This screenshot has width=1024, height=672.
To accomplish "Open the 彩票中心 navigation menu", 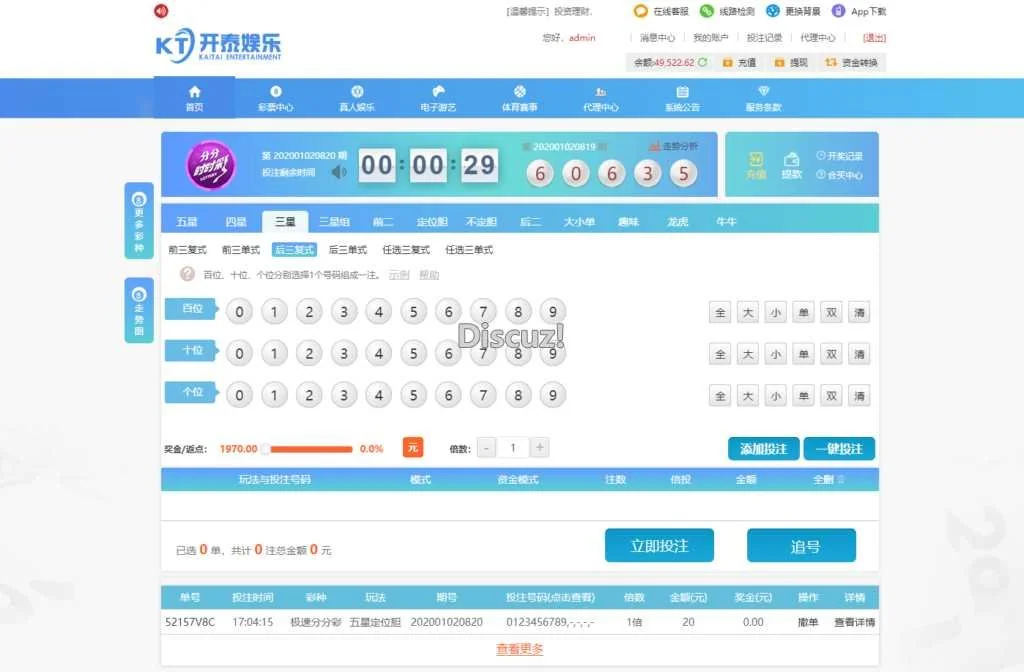I will pyautogui.click(x=276, y=98).
